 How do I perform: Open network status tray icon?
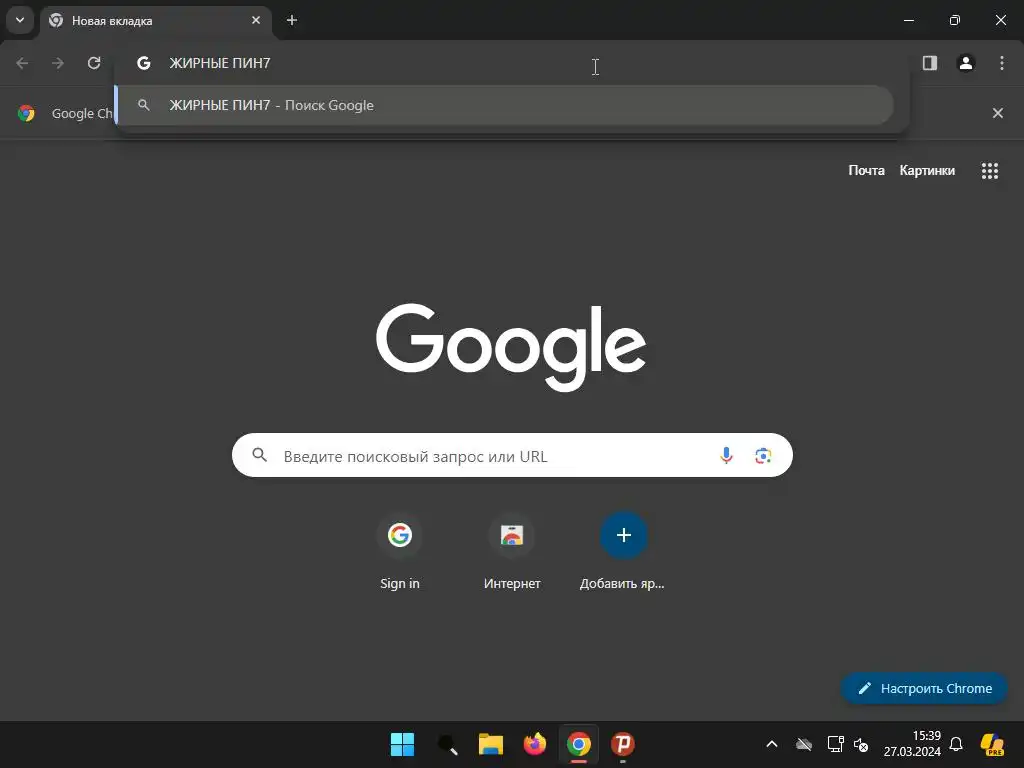pyautogui.click(x=835, y=744)
